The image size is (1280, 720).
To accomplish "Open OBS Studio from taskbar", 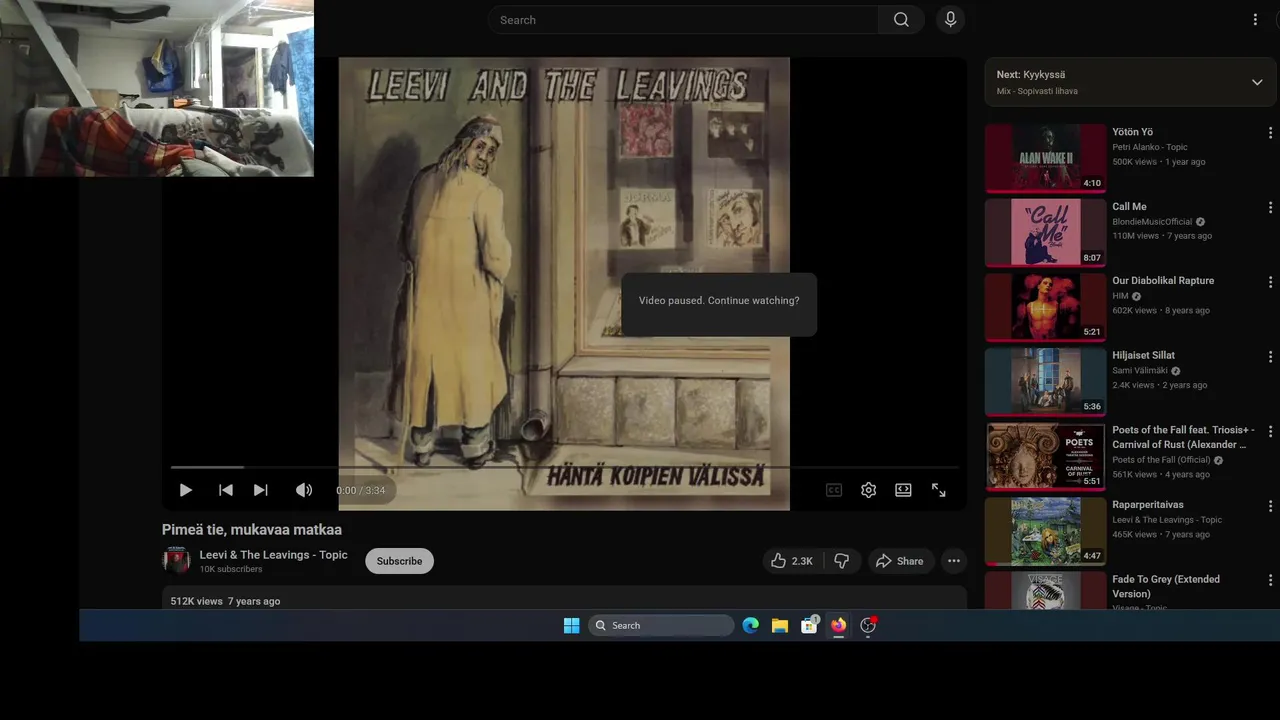I will point(868,625).
